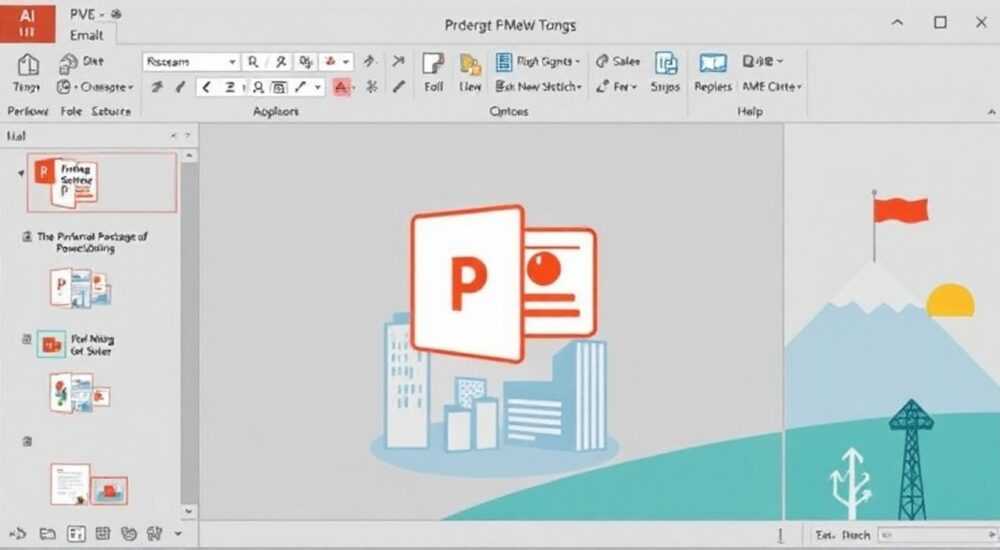
Task: Click the left angle bracket icon in toolbar
Action: [x=206, y=87]
